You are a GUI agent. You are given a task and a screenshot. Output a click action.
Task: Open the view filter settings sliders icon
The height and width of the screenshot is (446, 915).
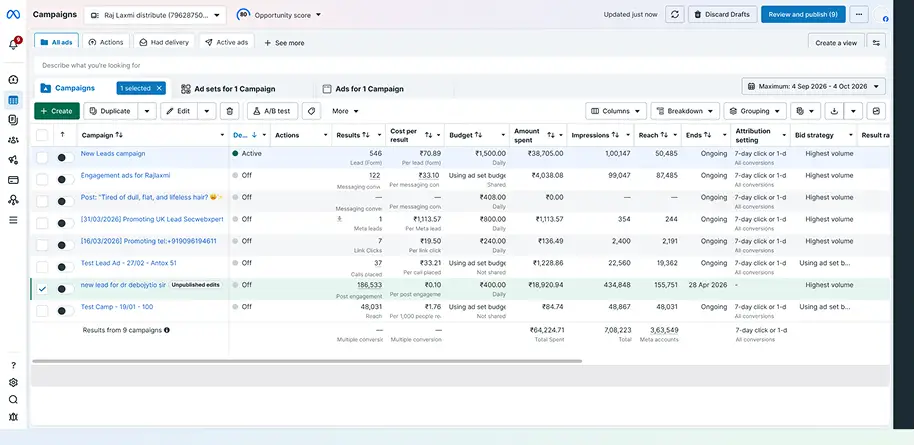(x=876, y=43)
